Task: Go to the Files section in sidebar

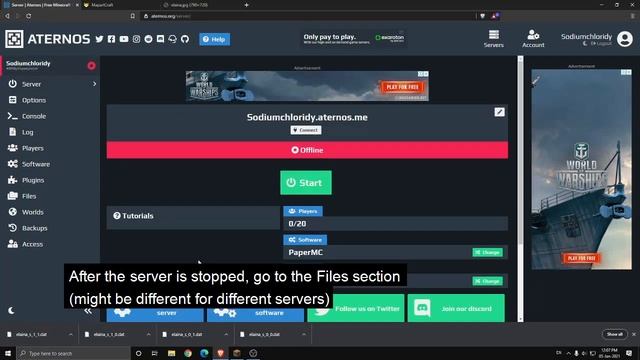Action: [x=29, y=196]
